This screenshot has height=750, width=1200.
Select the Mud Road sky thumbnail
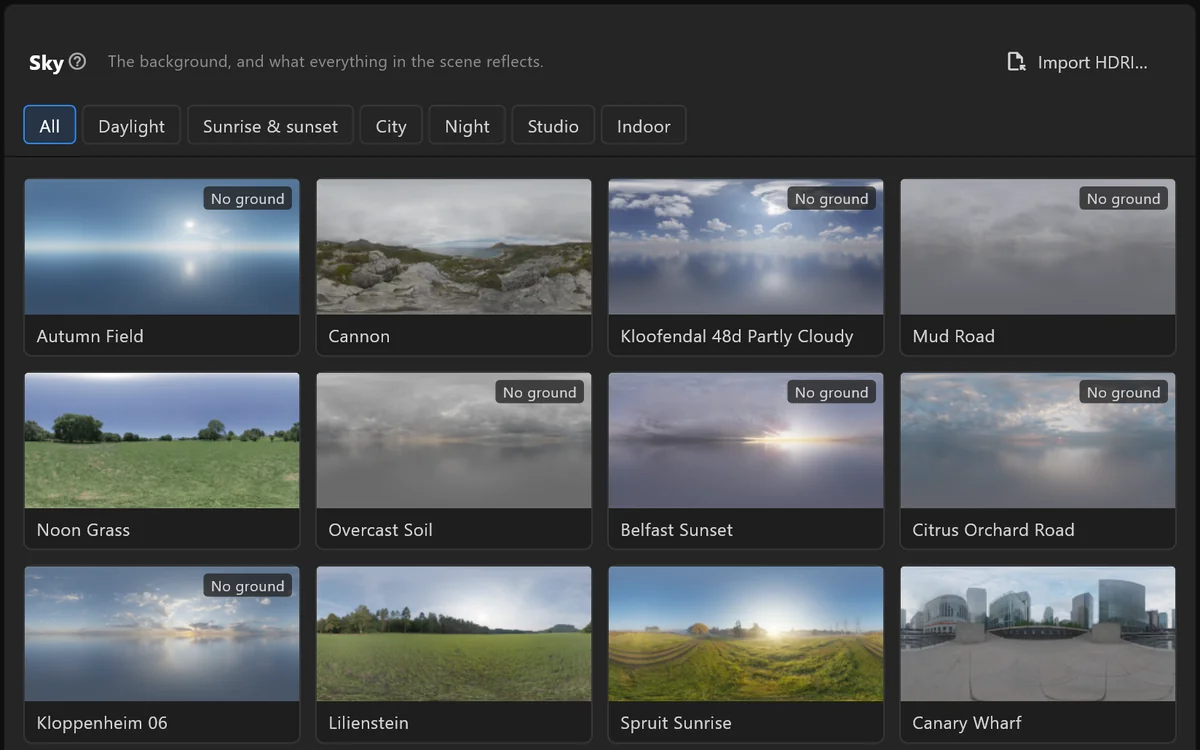pyautogui.click(x=1038, y=247)
